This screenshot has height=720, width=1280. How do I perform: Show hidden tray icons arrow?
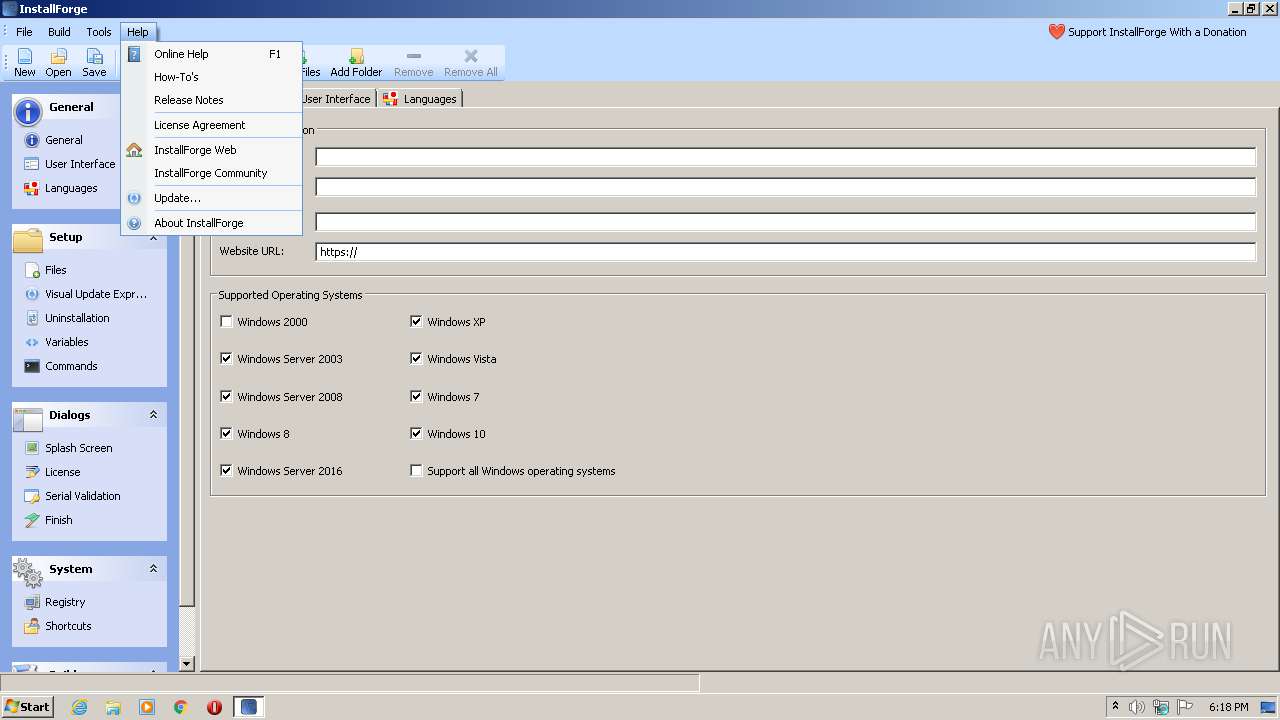click(1115, 707)
